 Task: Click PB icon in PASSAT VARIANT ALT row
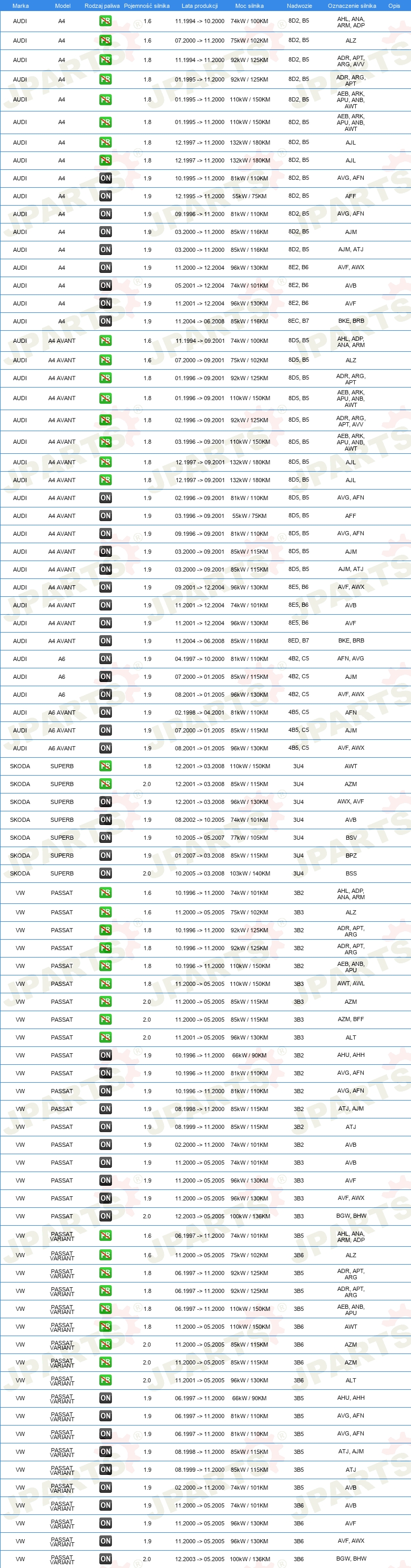pyautogui.click(x=105, y=1380)
